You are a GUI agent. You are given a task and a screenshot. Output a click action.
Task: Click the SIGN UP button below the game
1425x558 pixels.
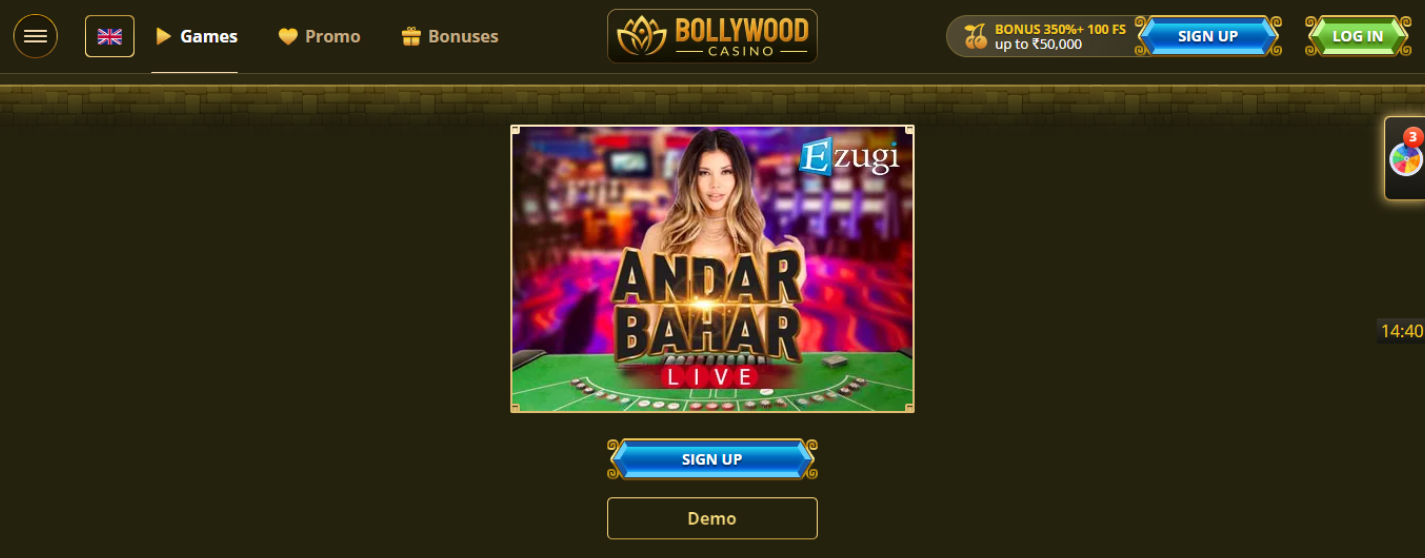pos(712,459)
